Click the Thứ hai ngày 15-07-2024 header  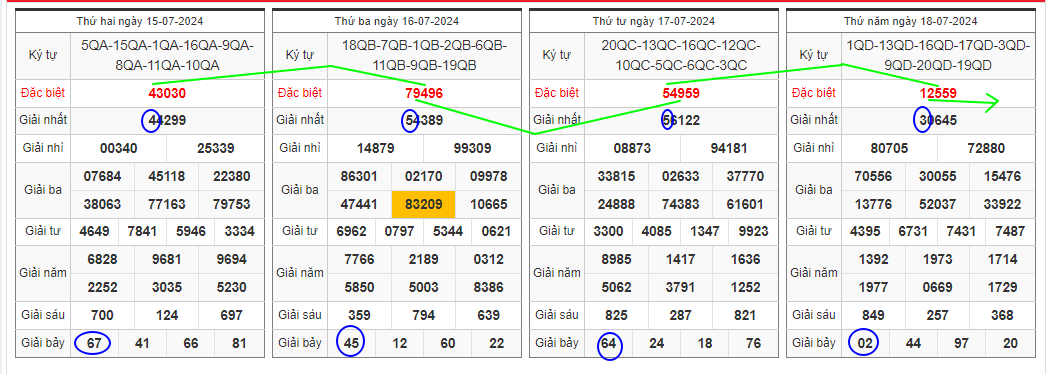click(x=139, y=21)
